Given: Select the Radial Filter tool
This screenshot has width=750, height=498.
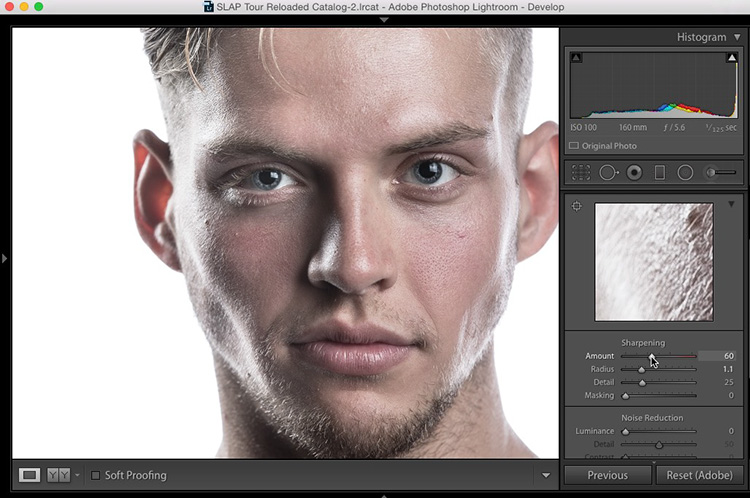Looking at the screenshot, I should [x=685, y=172].
